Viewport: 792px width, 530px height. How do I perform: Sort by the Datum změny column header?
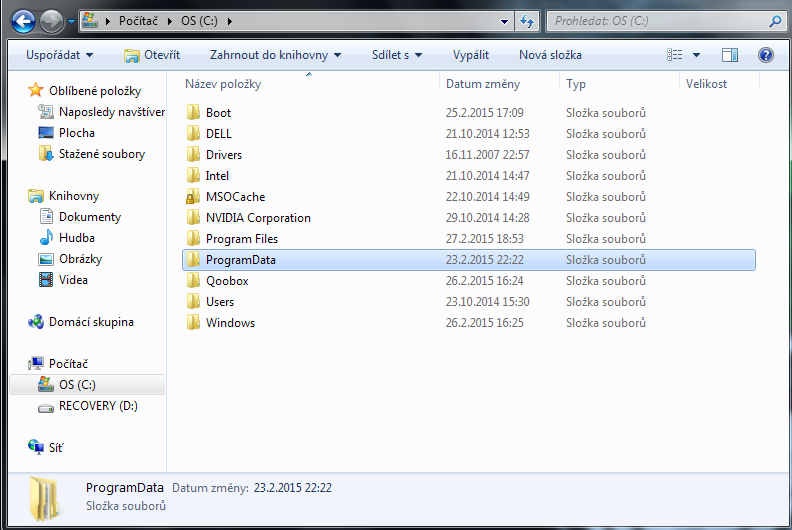pos(500,84)
